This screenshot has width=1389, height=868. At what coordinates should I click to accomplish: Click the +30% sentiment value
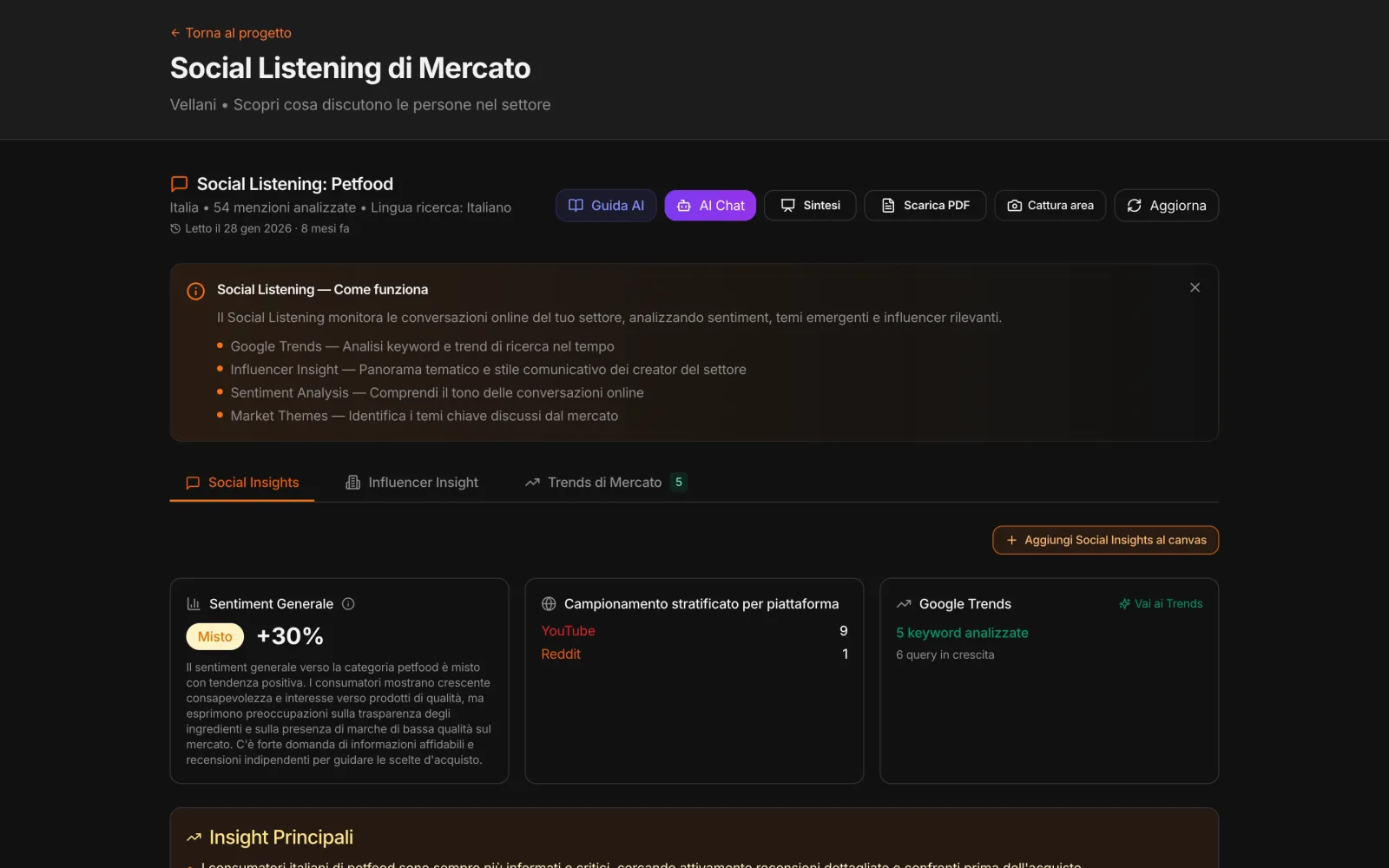tap(290, 636)
